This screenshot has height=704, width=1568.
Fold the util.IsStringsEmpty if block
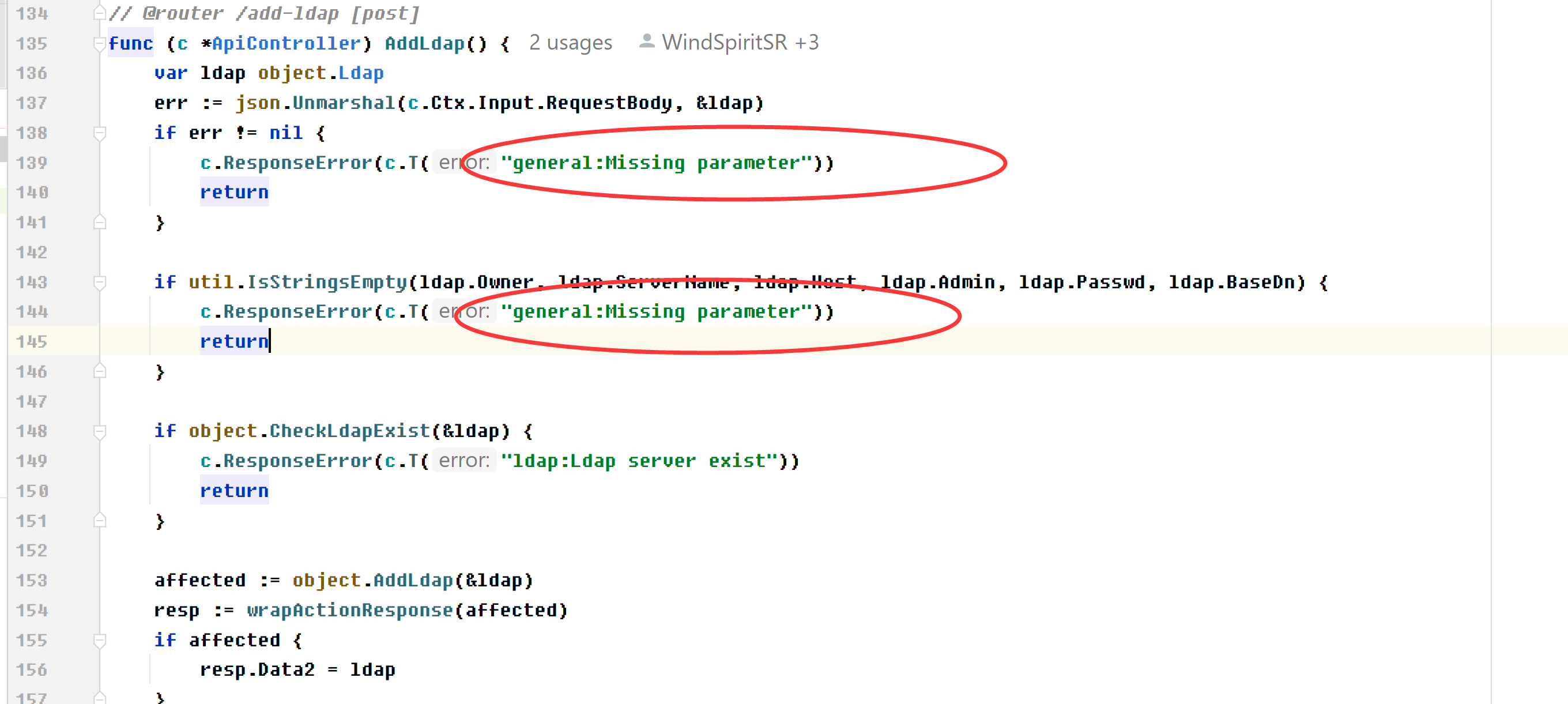100,282
